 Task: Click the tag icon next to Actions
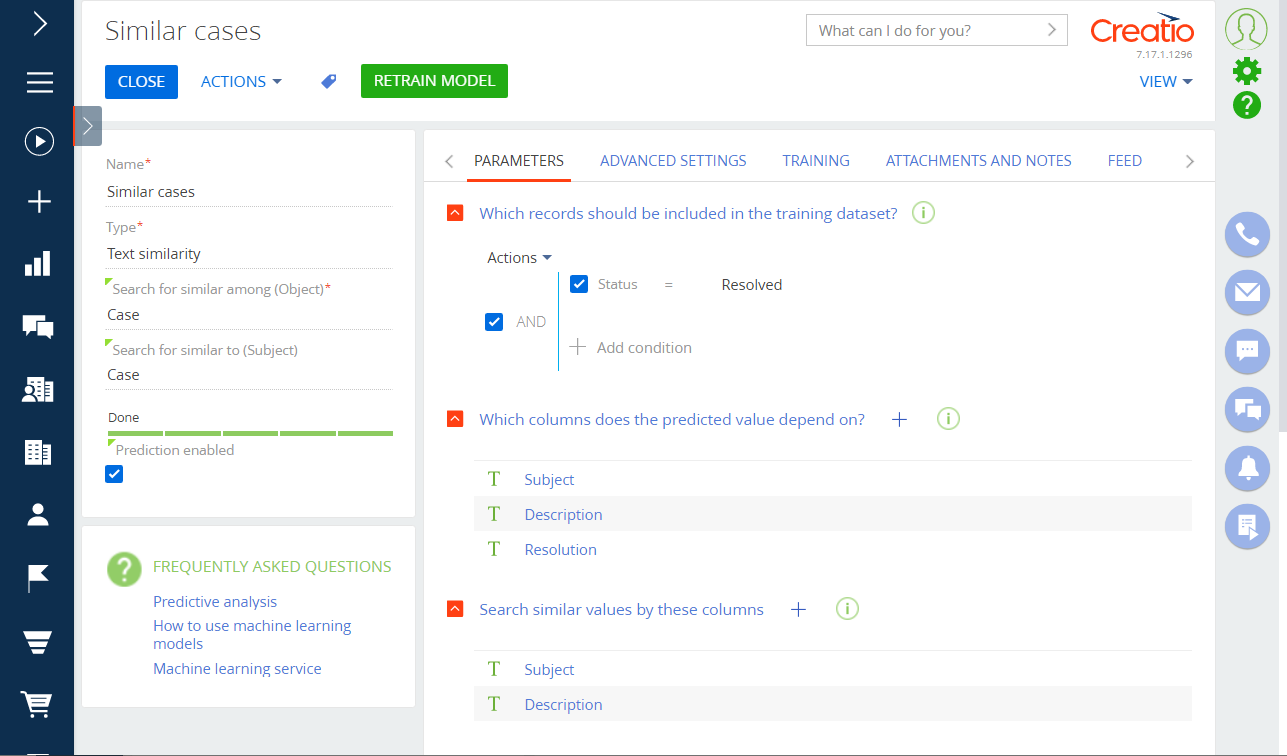coord(328,82)
